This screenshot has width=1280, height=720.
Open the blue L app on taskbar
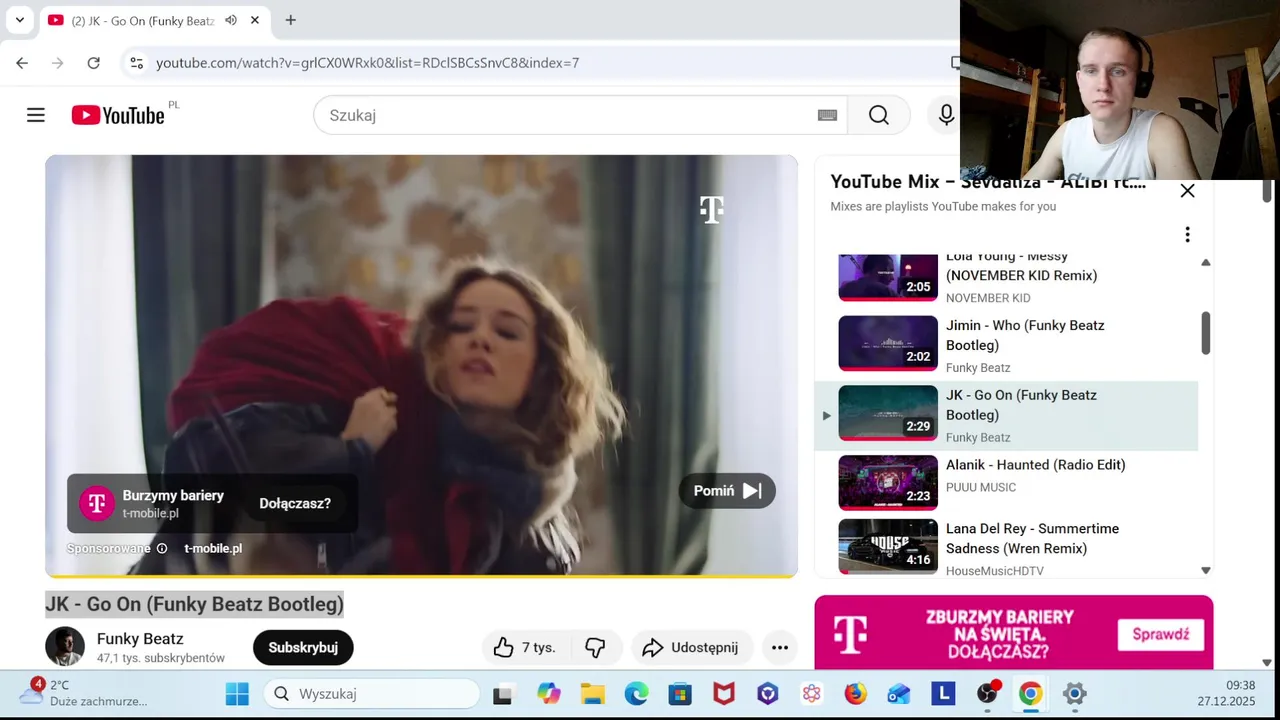click(943, 694)
